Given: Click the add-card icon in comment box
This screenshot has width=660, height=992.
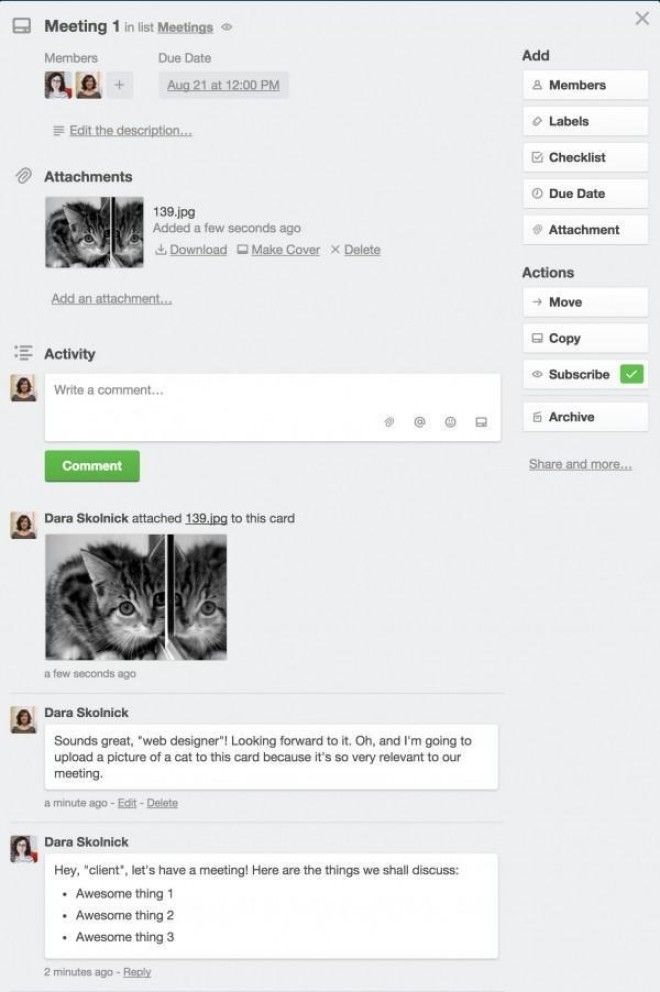Looking at the screenshot, I should coord(481,422).
